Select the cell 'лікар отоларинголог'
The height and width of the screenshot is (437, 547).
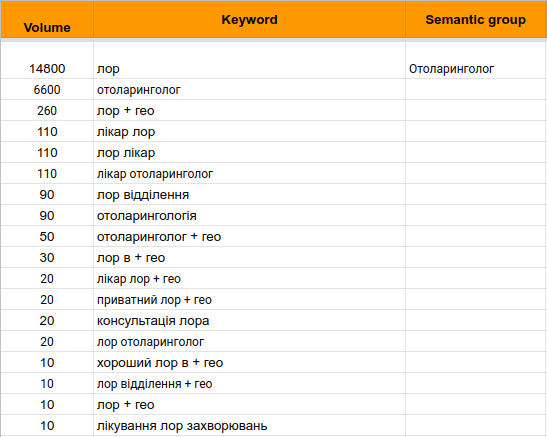click(x=249, y=173)
